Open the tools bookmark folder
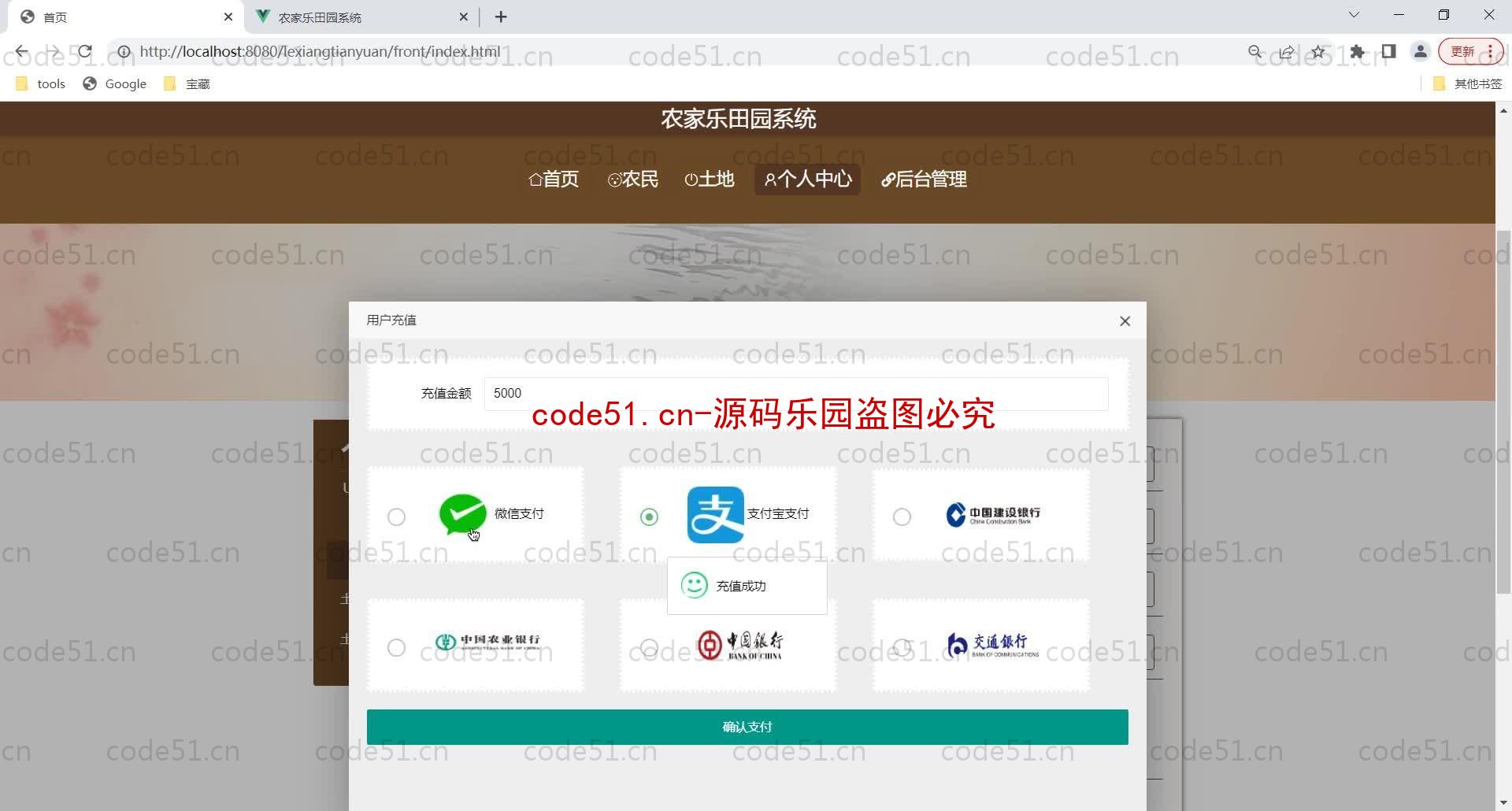1512x811 pixels. click(x=40, y=83)
